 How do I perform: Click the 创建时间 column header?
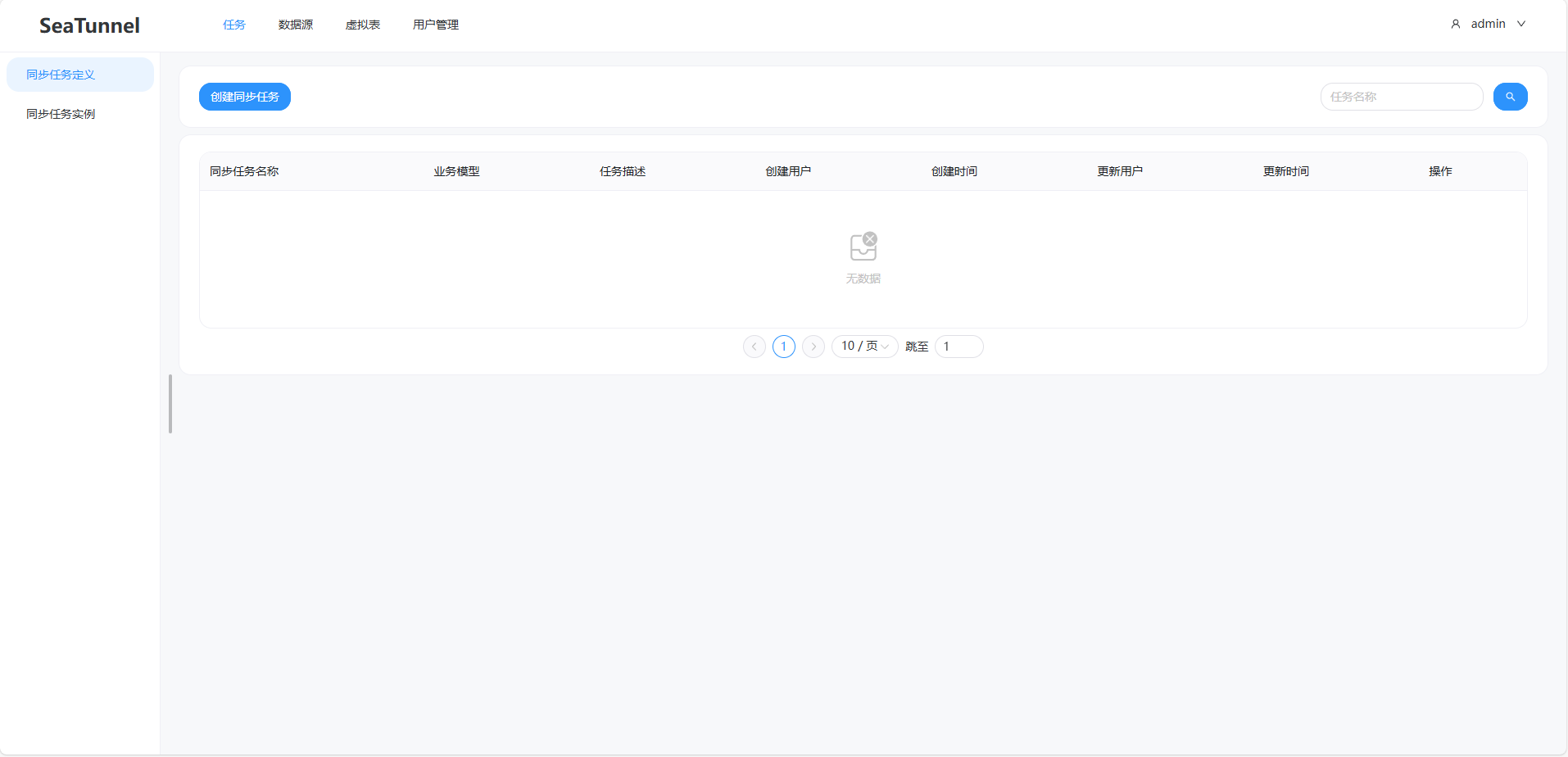click(x=954, y=171)
